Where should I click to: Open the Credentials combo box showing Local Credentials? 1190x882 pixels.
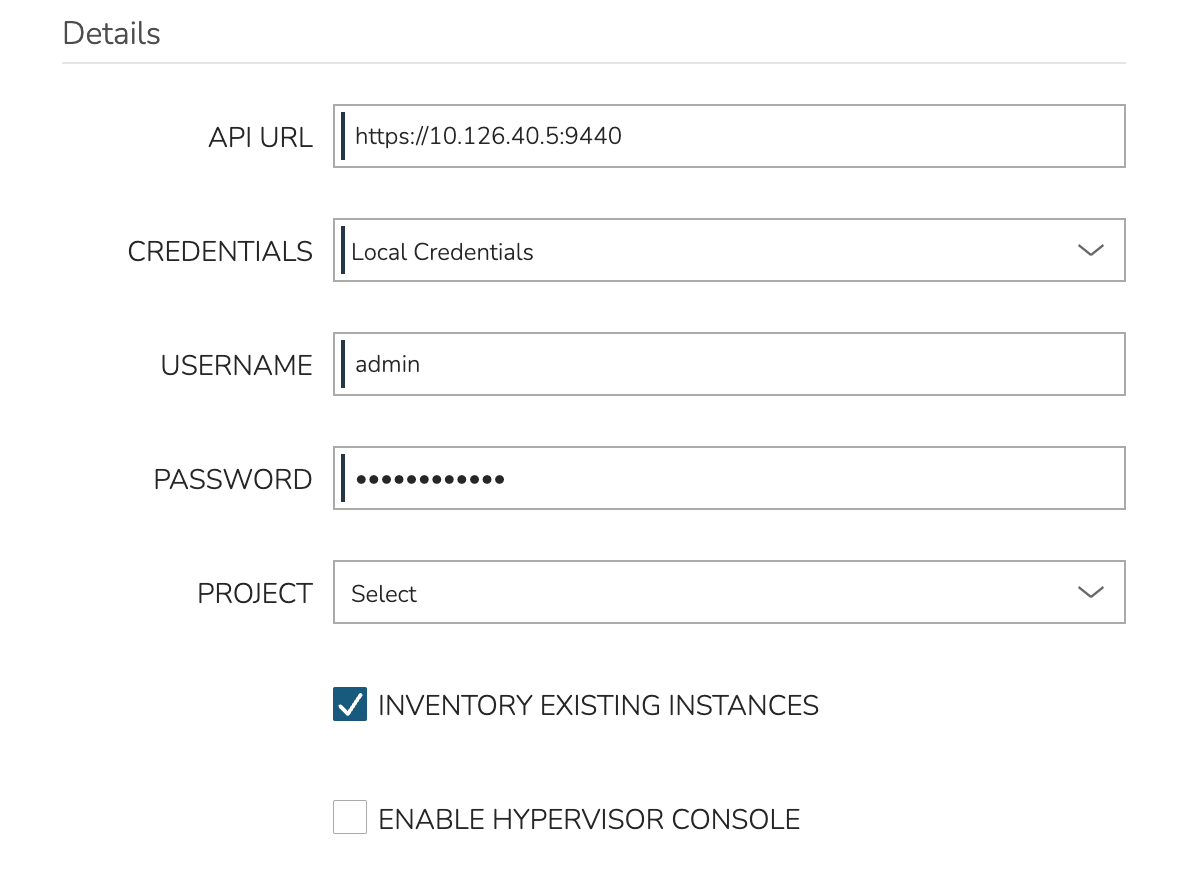(x=700, y=250)
